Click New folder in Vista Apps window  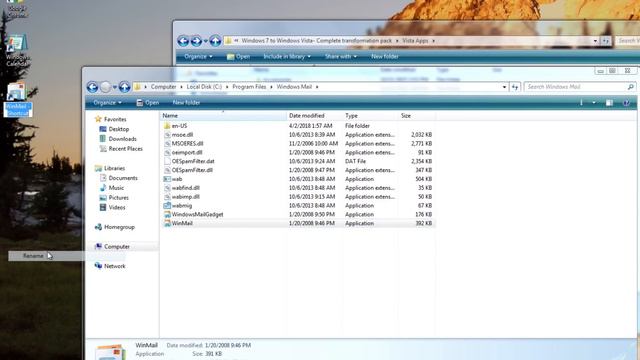[385, 56]
